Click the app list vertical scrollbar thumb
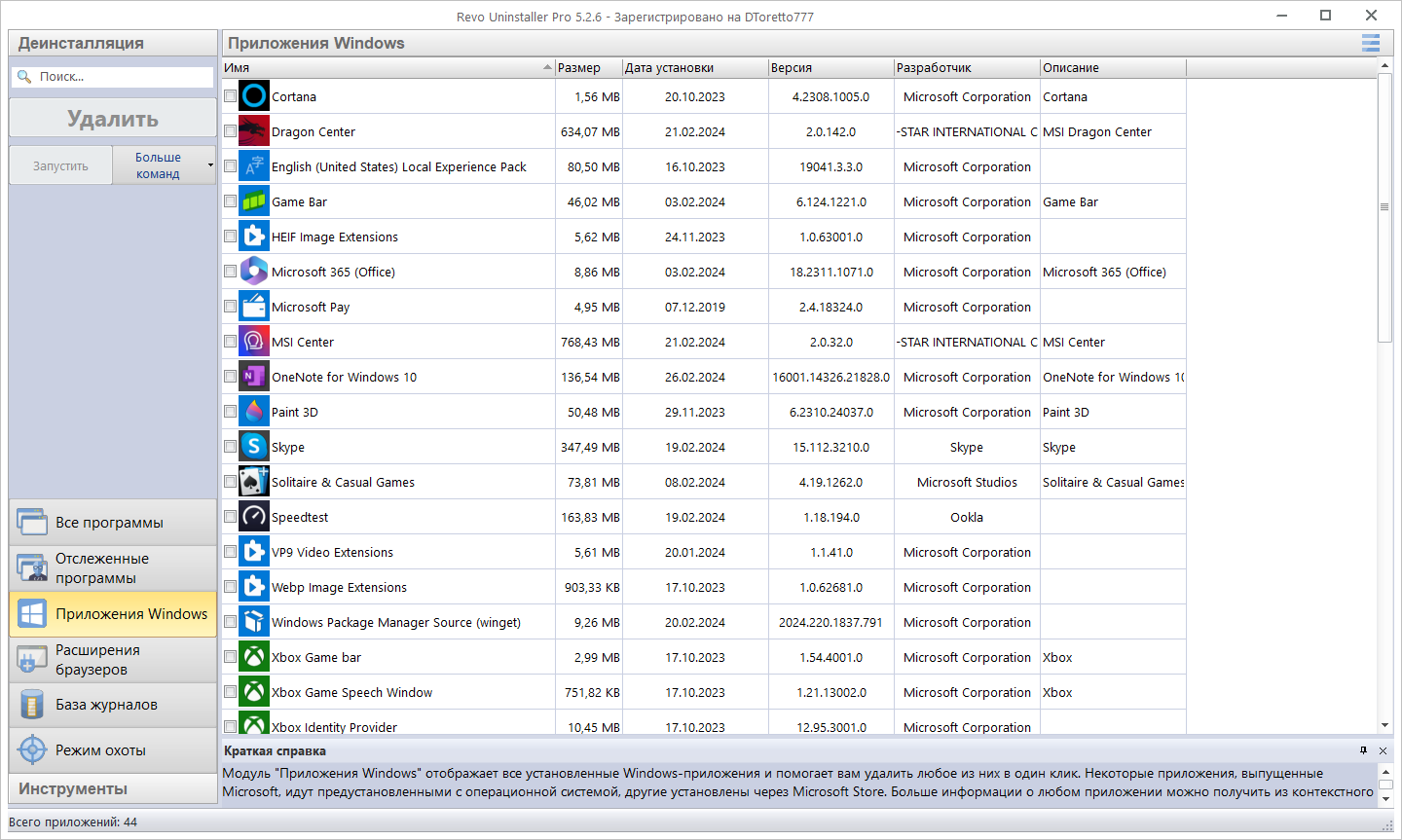Image resolution: width=1402 pixels, height=840 pixels. point(1384,207)
